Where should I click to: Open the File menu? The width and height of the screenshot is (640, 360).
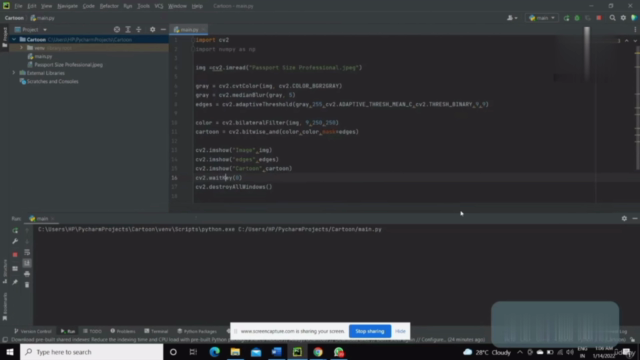pos(18,6)
